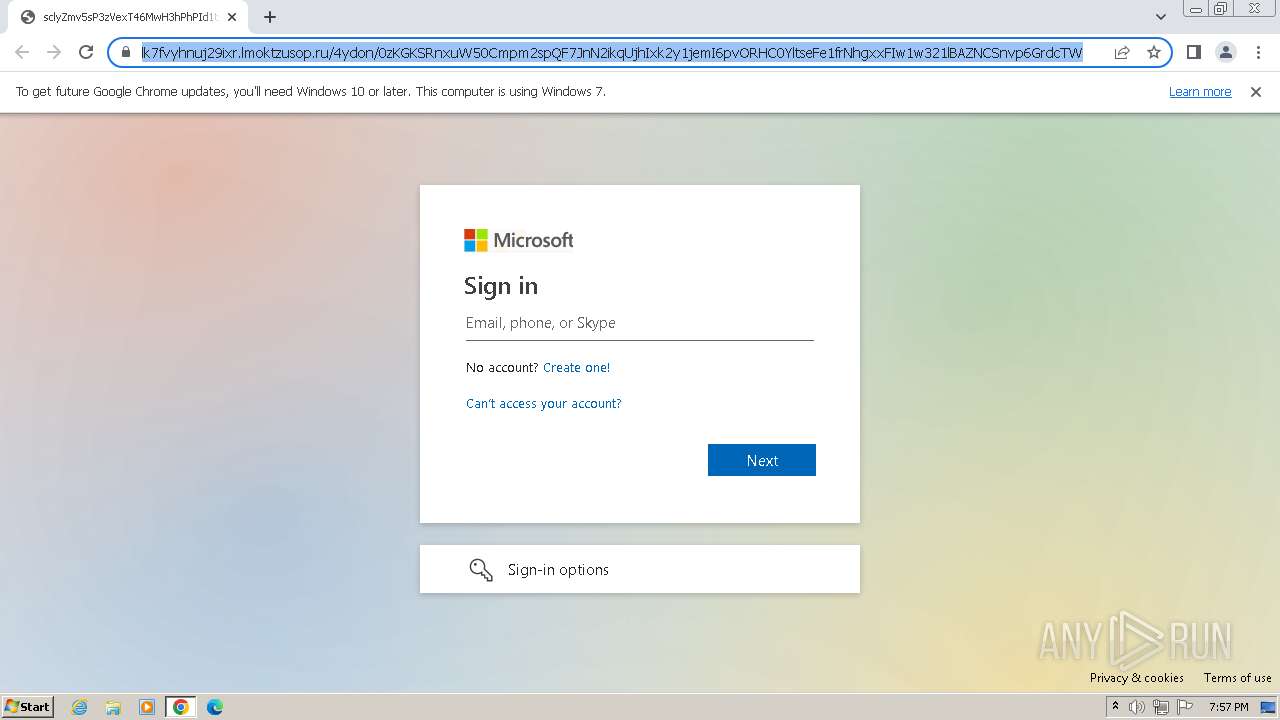Minimize the Chrome window
Image resolution: width=1280 pixels, height=720 pixels.
click(x=1196, y=9)
